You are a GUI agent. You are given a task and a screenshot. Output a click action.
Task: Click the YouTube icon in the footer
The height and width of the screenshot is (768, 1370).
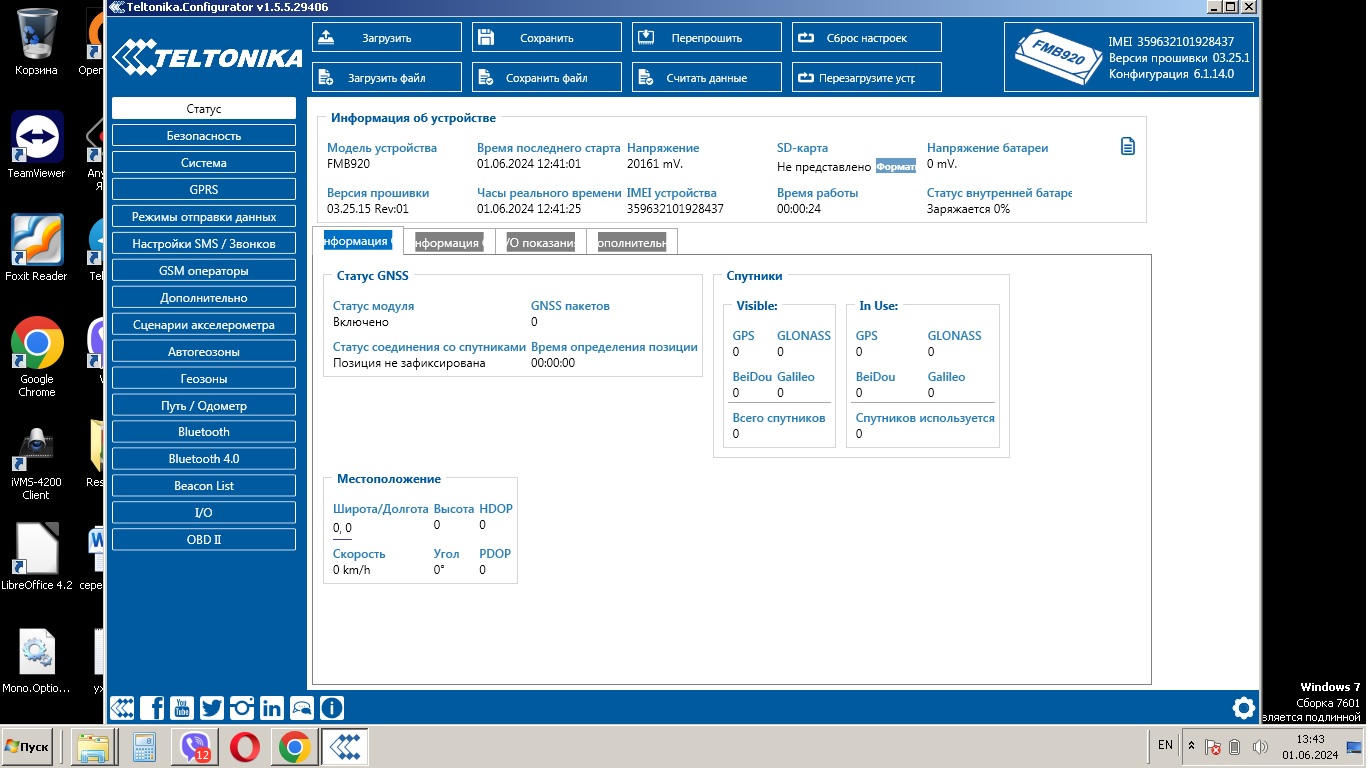coord(182,708)
